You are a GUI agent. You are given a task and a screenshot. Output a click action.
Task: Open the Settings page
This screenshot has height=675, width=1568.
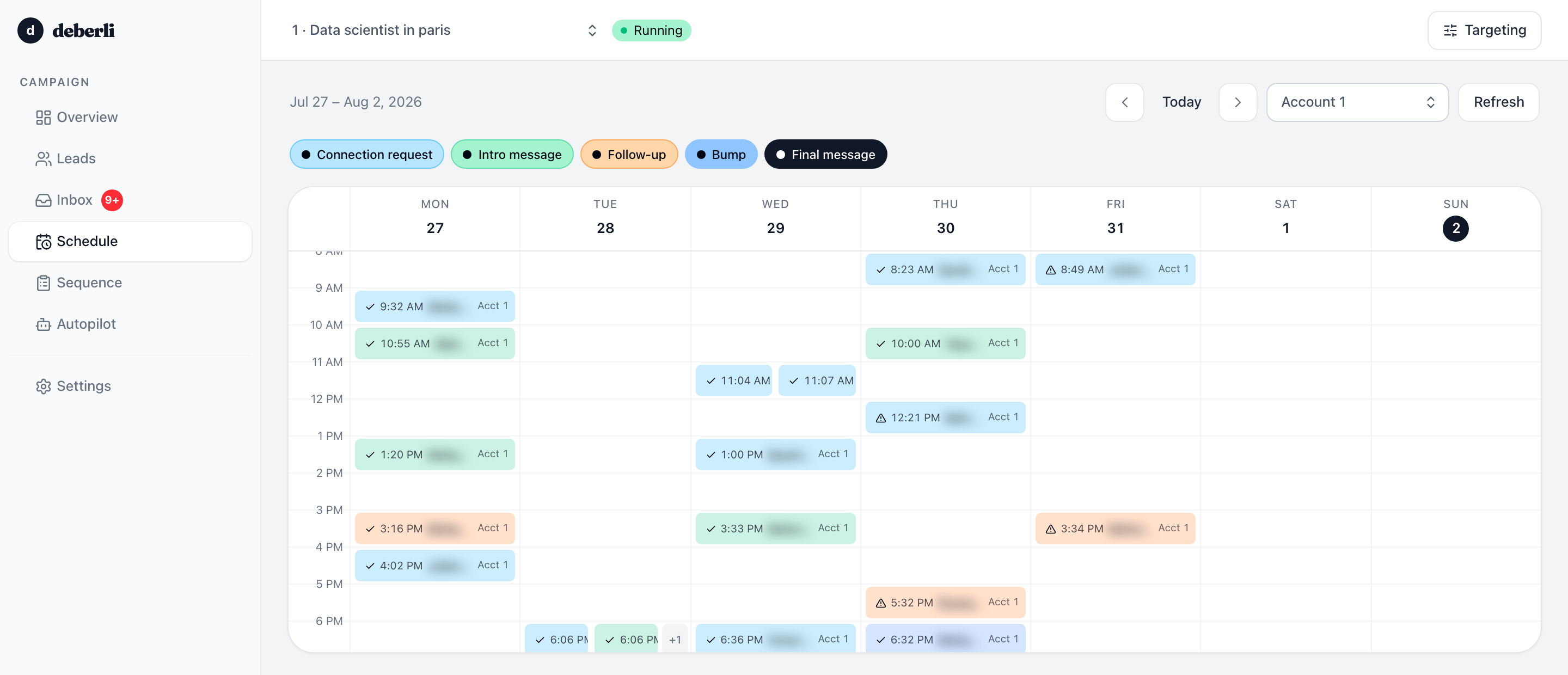[130, 386]
